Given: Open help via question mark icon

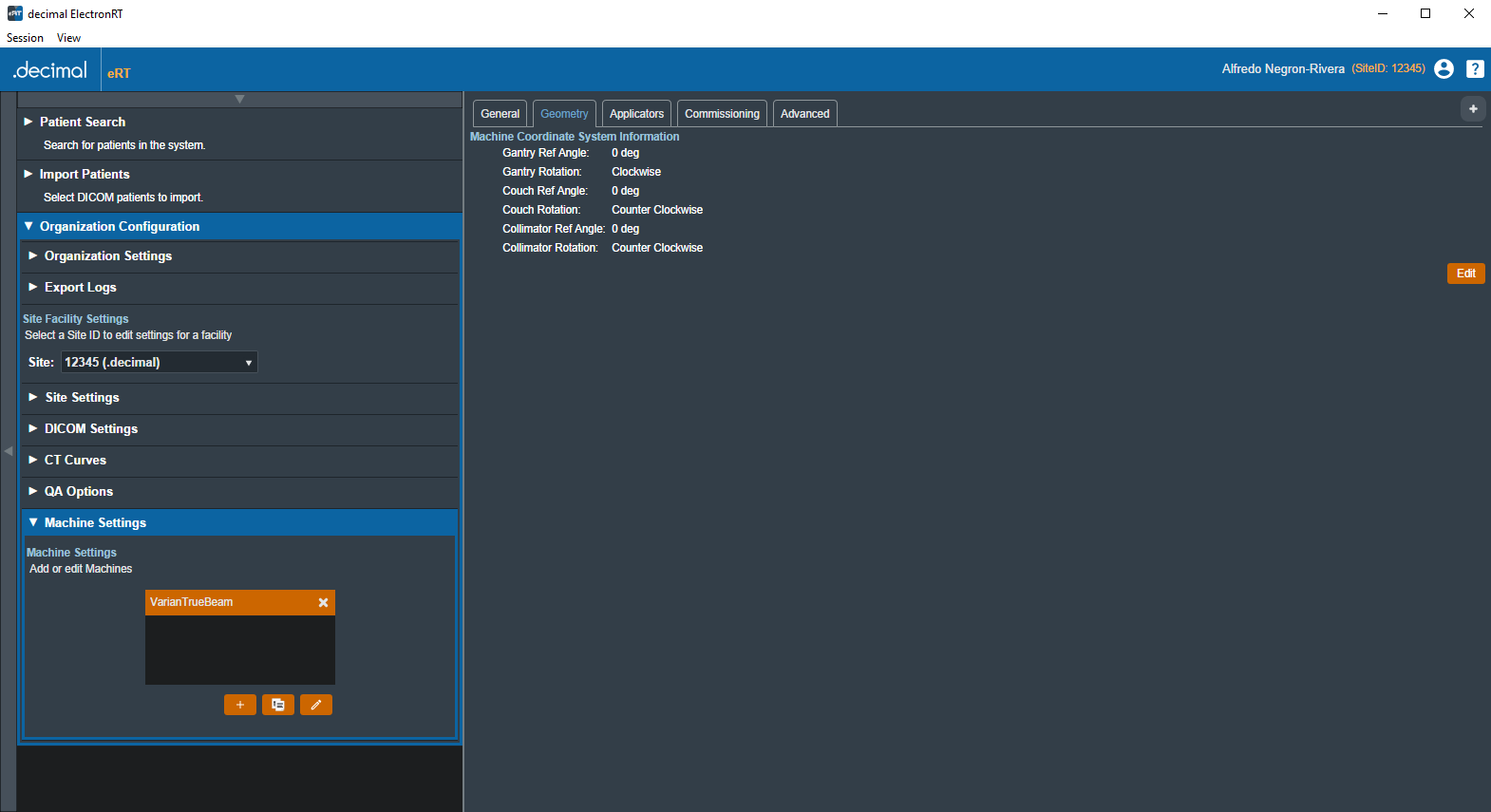Looking at the screenshot, I should pos(1474,69).
